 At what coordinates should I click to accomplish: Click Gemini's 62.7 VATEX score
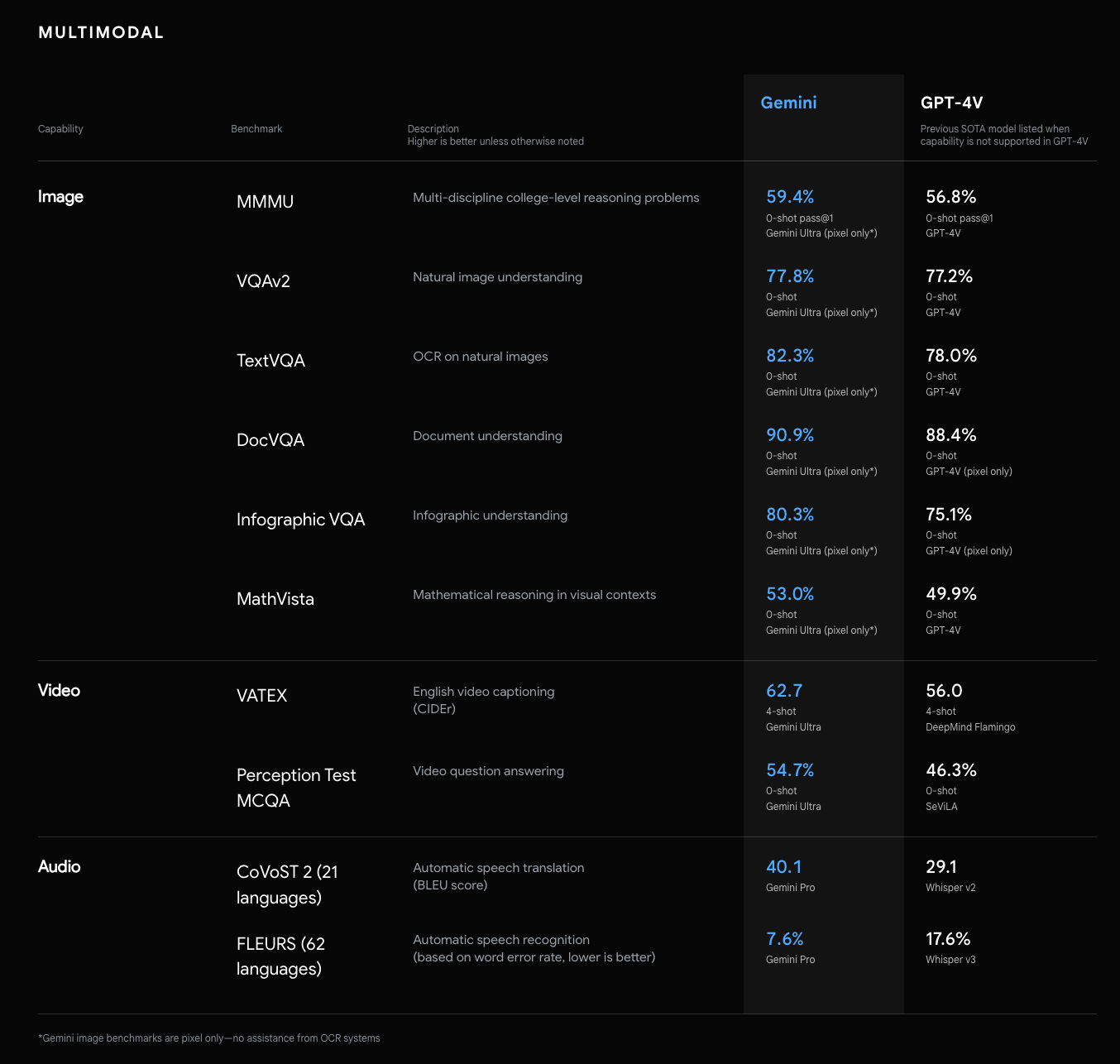[x=784, y=691]
